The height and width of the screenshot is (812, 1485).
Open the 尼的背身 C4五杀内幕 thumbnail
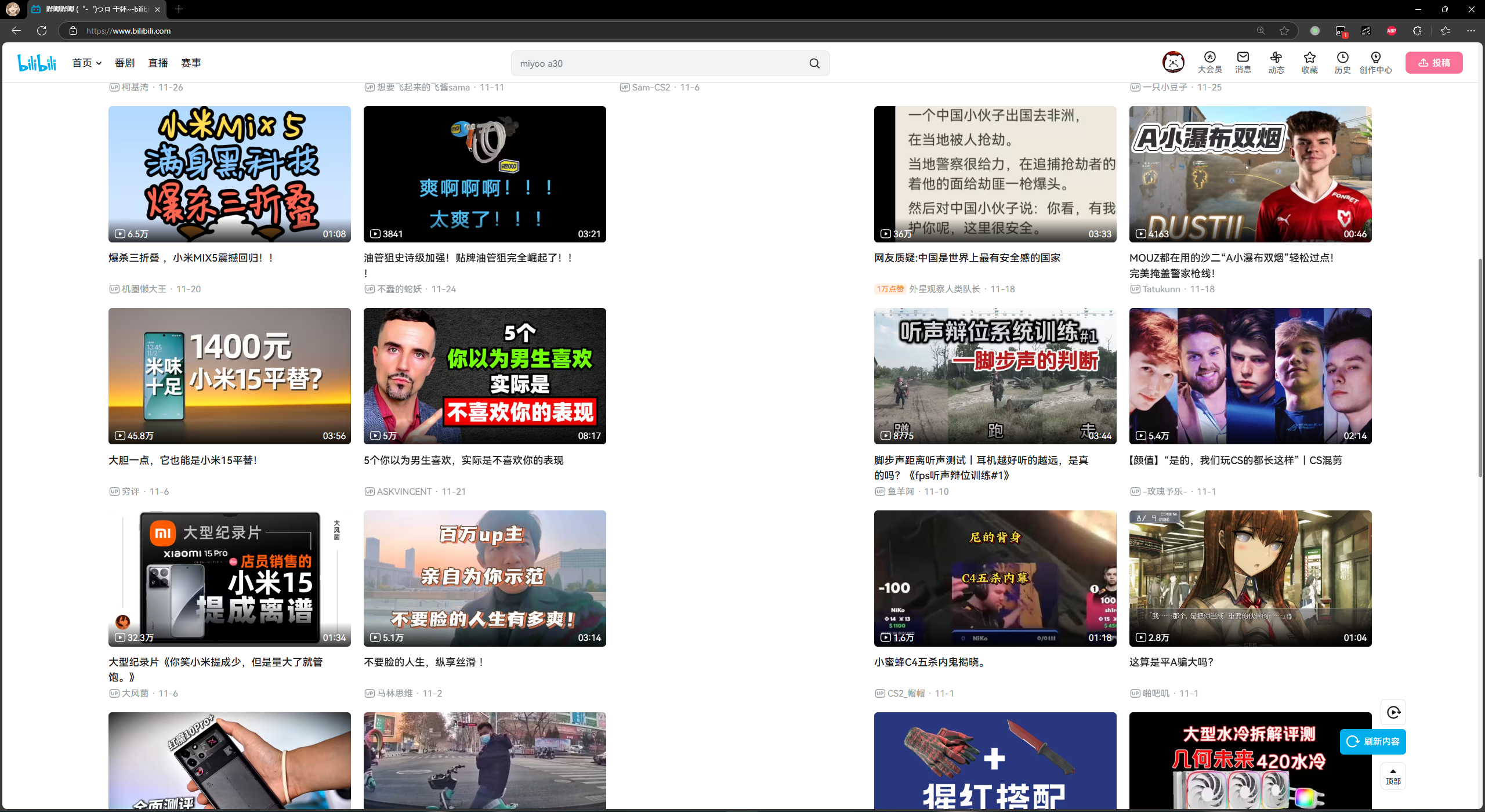click(x=995, y=578)
